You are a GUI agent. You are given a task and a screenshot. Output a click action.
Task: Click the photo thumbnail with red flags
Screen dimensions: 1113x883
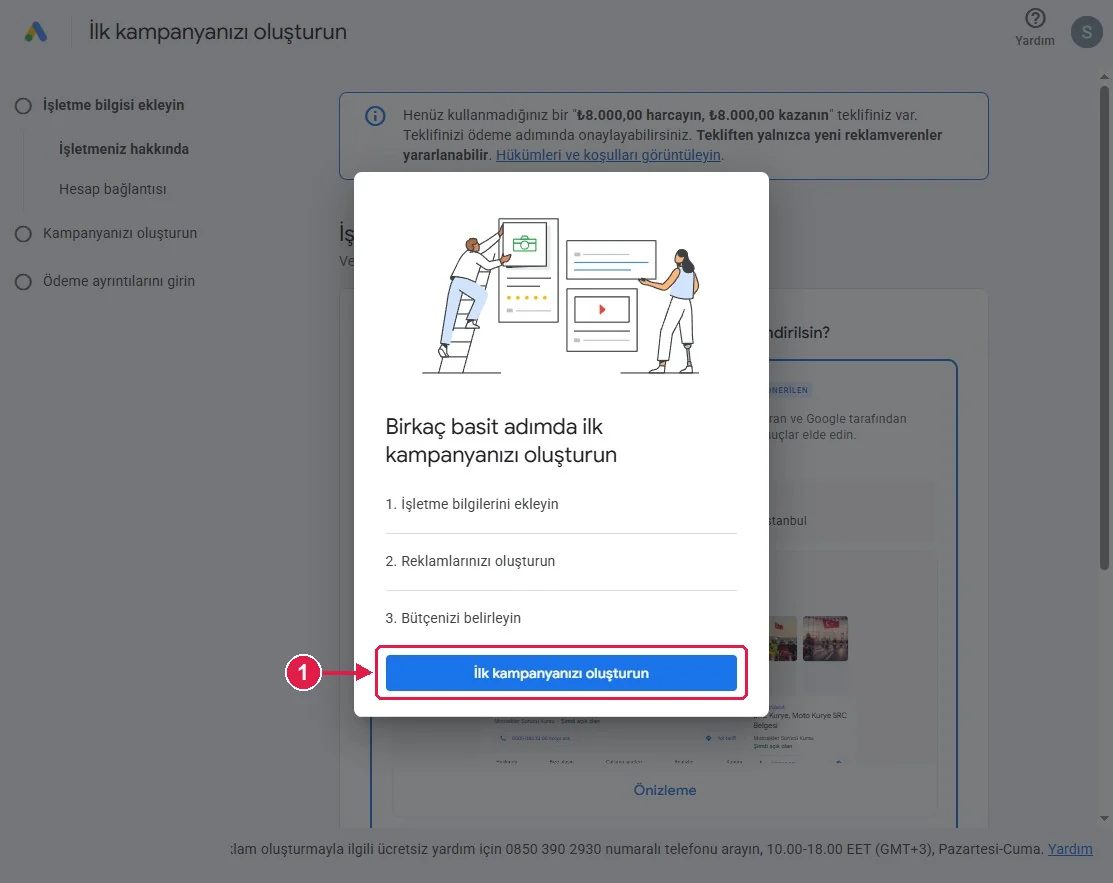coord(825,638)
